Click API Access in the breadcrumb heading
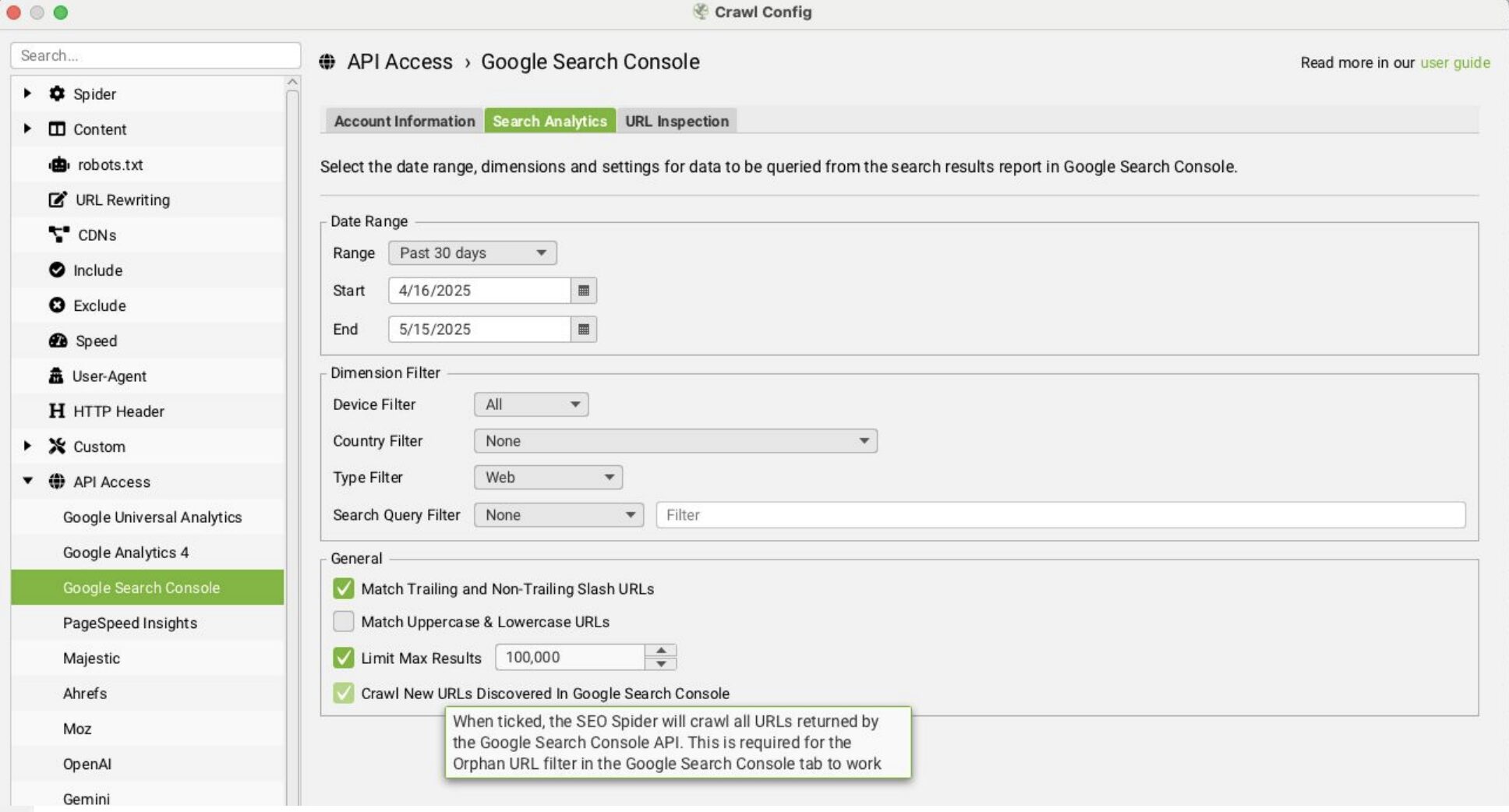Screen dimensions: 1509x812 (399, 62)
